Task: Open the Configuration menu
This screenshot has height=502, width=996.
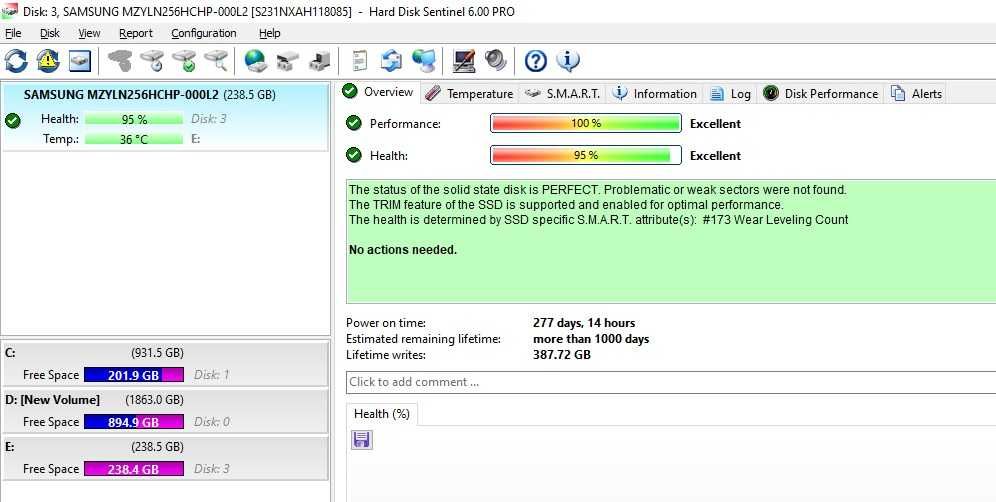Action: (x=204, y=33)
